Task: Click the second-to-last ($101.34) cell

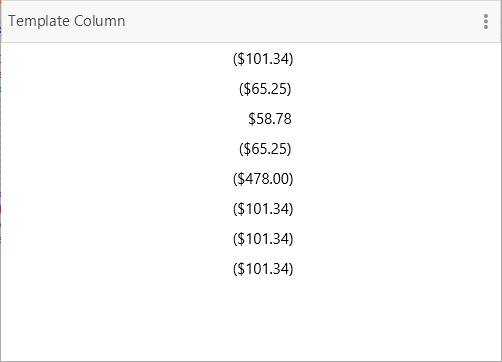Action: [x=263, y=239]
